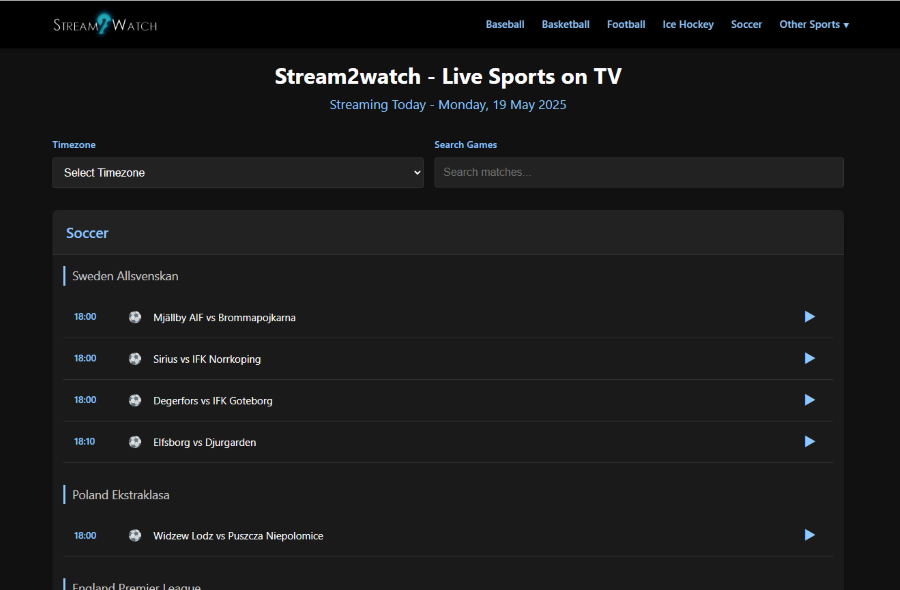Go to the Football section
Viewport: 900px width, 590px height.
tap(626, 24)
